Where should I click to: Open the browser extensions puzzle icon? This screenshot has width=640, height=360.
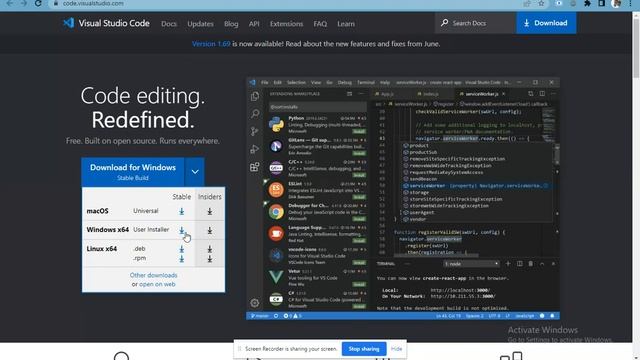click(587, 3)
